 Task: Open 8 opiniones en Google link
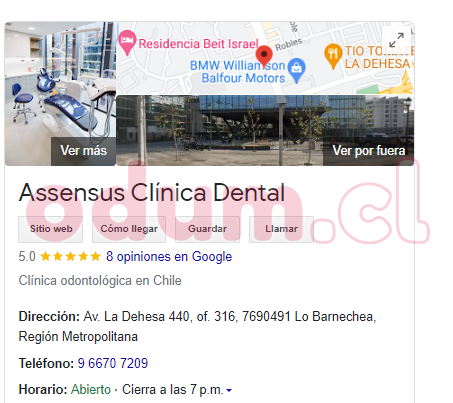169,256
